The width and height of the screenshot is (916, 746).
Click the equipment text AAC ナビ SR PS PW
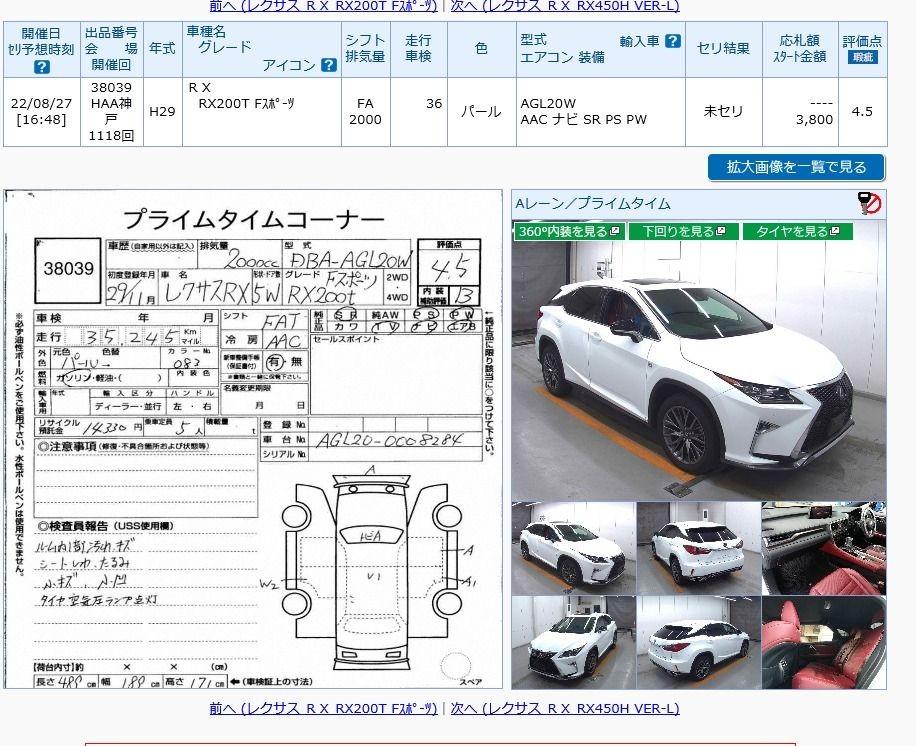(x=584, y=120)
